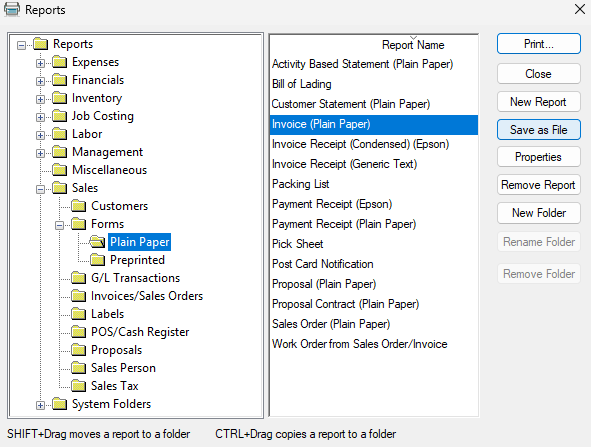Viewport: 591px width, 447px height.
Task: Select Proposal Contract (Plain Paper) report
Action: pos(345,304)
